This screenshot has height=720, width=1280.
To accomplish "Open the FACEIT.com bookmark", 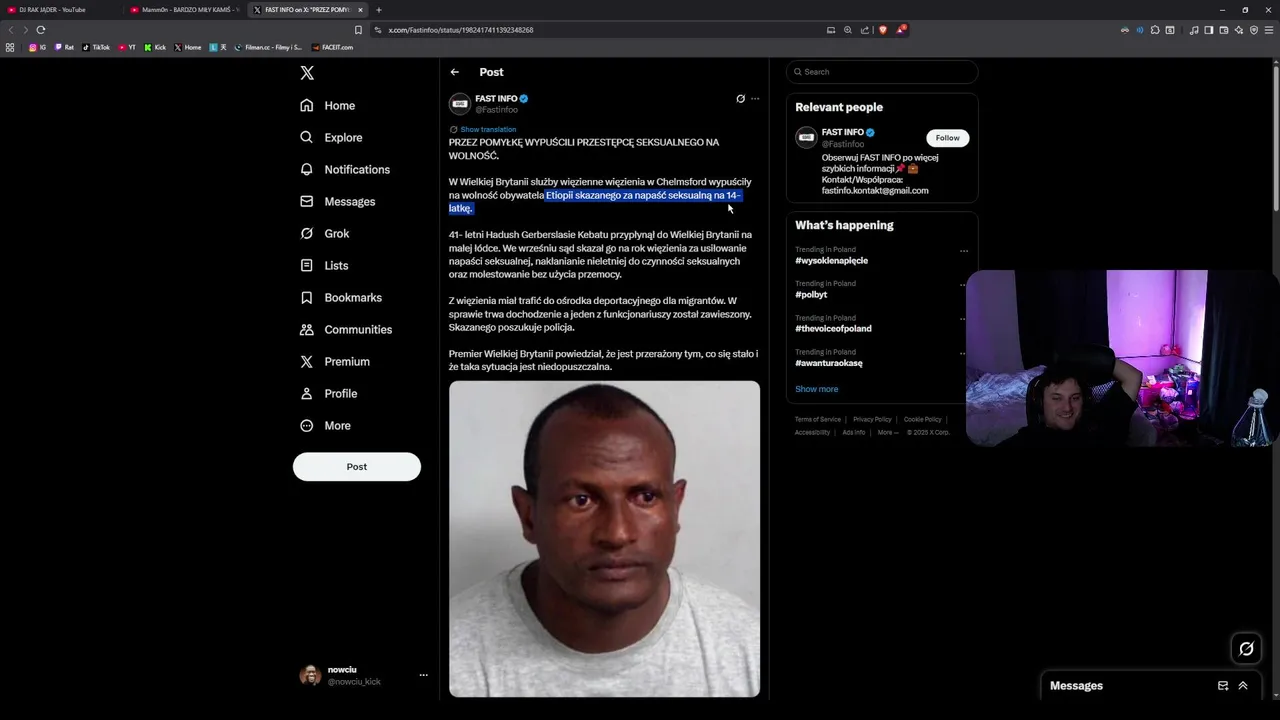I will click(332, 47).
